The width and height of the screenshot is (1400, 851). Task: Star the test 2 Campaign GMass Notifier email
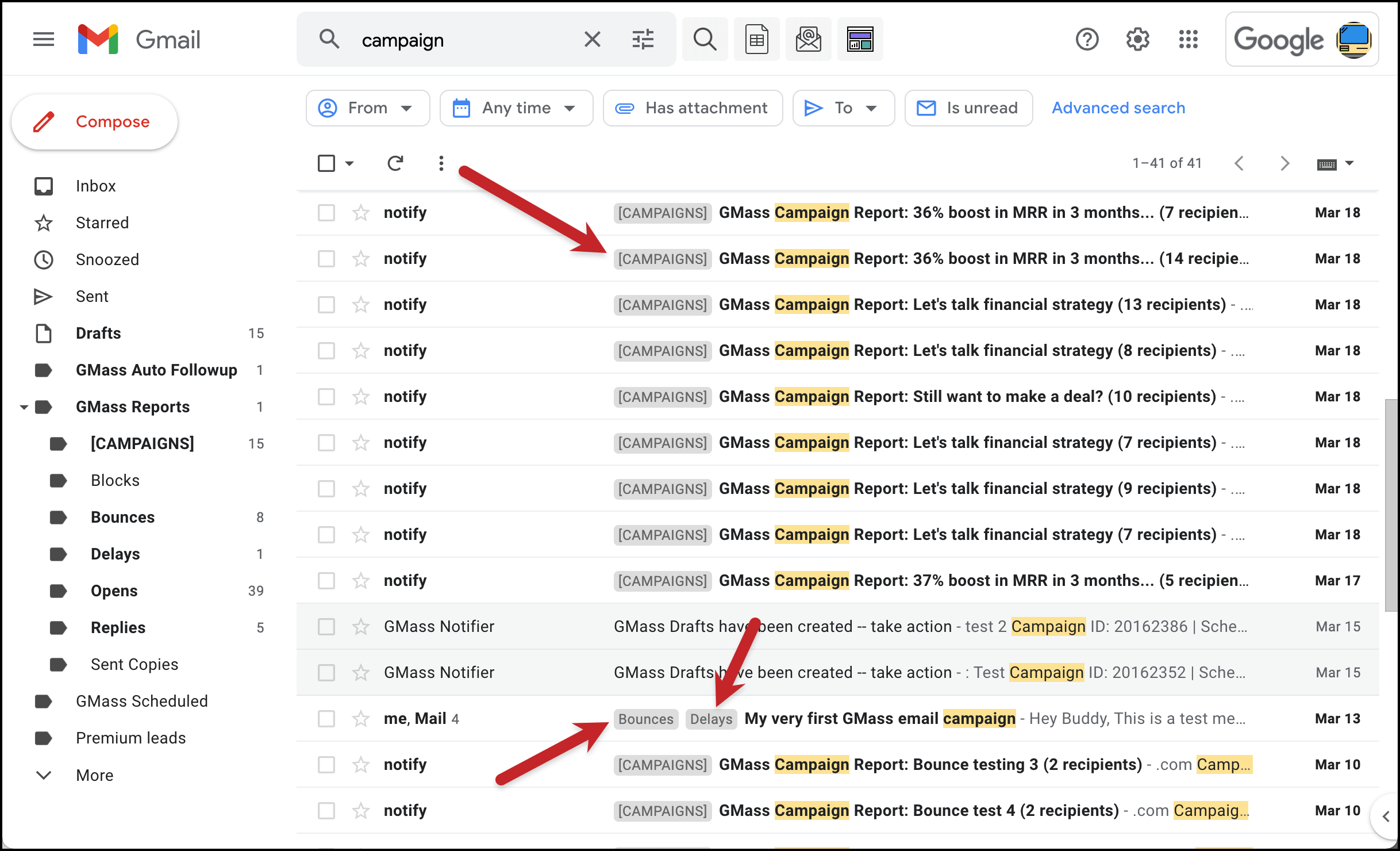tap(361, 626)
